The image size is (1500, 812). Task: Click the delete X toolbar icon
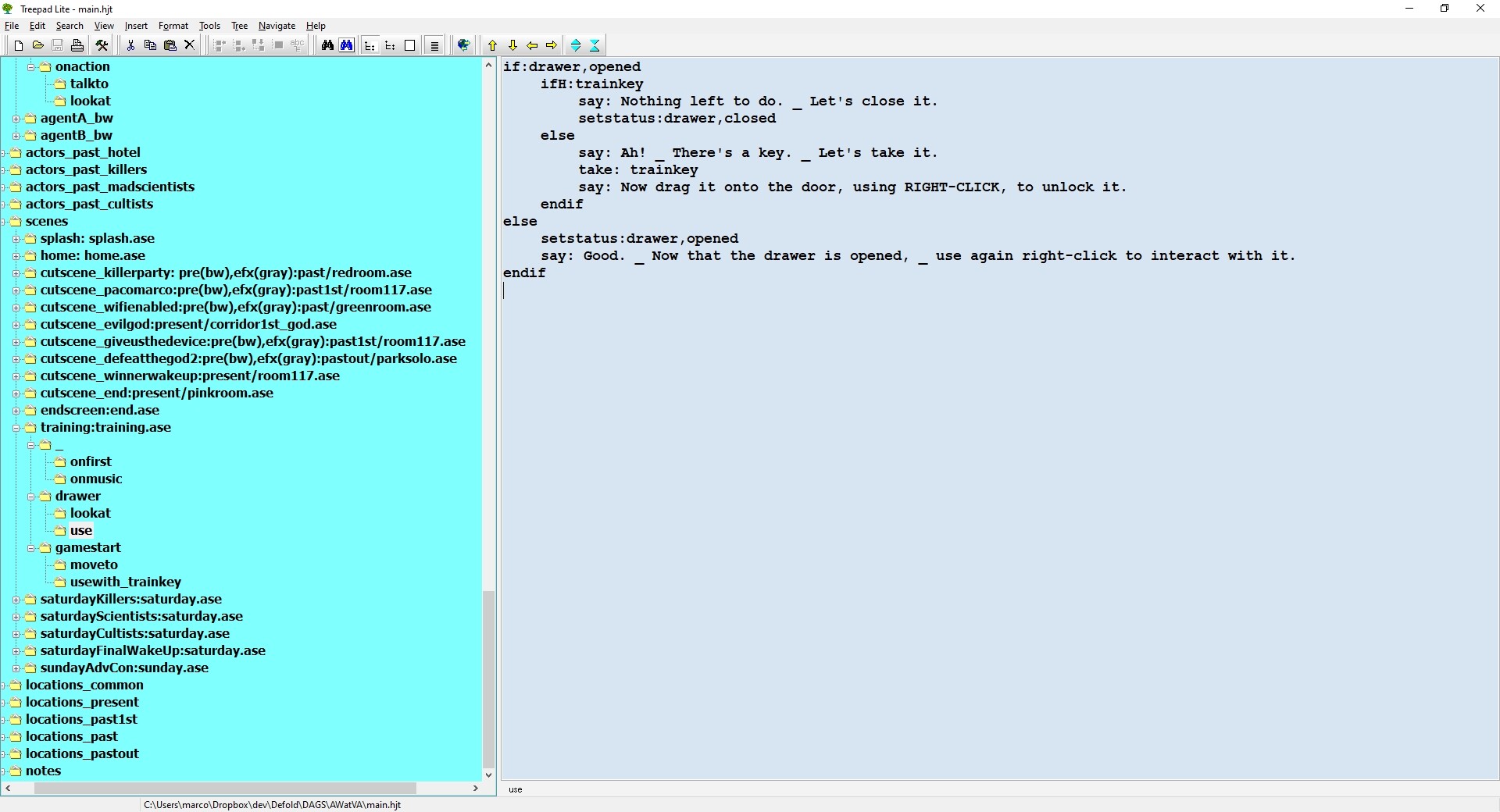pyautogui.click(x=189, y=45)
